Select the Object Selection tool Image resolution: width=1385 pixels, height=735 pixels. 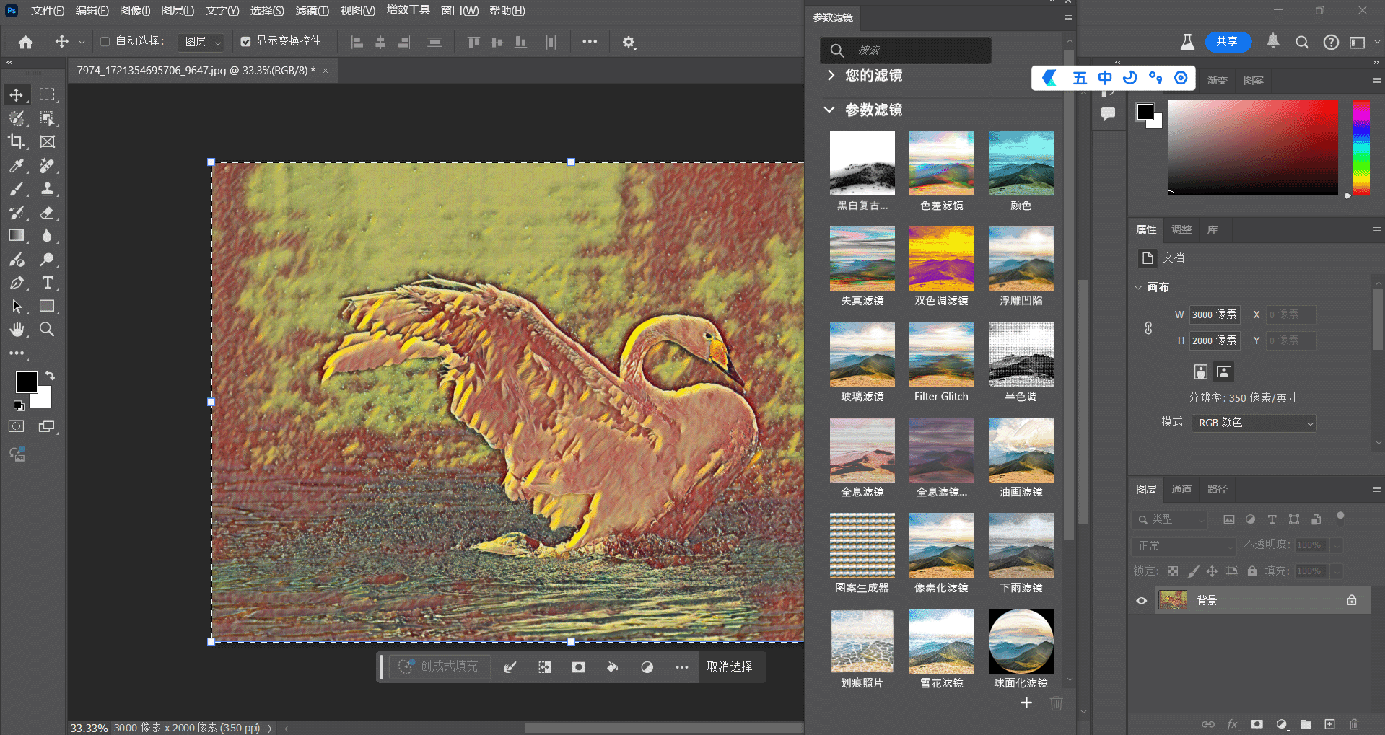(x=47, y=118)
